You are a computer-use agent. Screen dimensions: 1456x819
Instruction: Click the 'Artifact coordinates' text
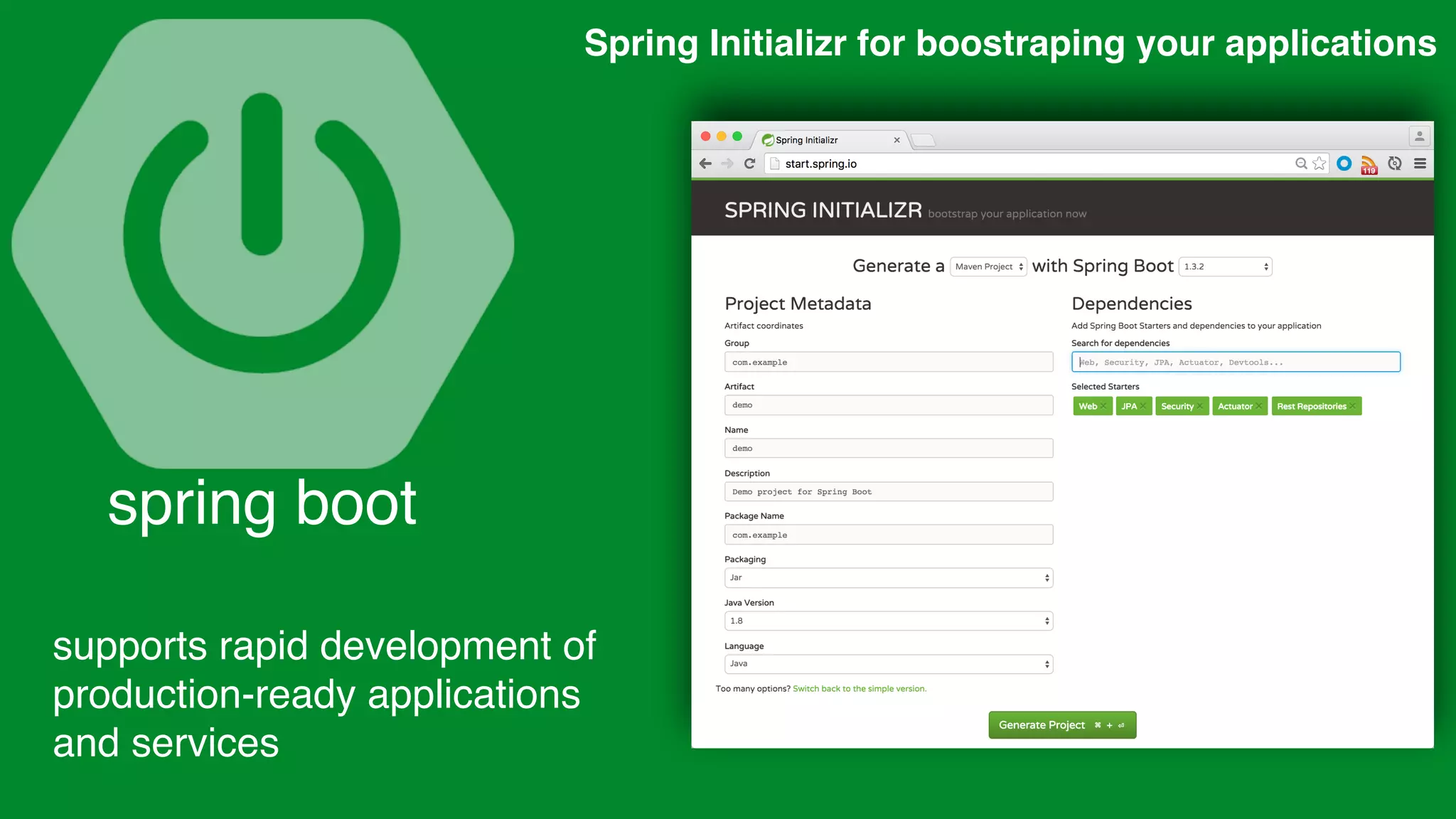point(764,326)
